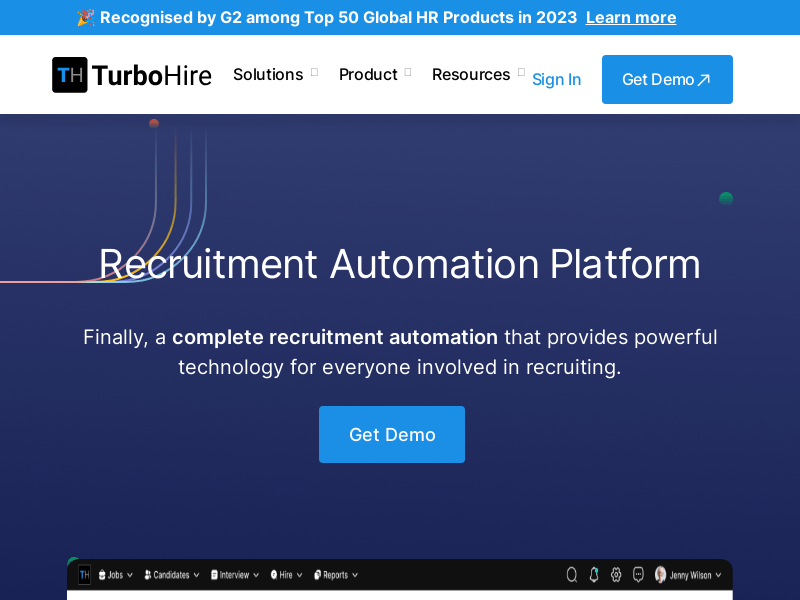Expand the Hire chevron
This screenshot has width=800, height=600.
point(299,576)
